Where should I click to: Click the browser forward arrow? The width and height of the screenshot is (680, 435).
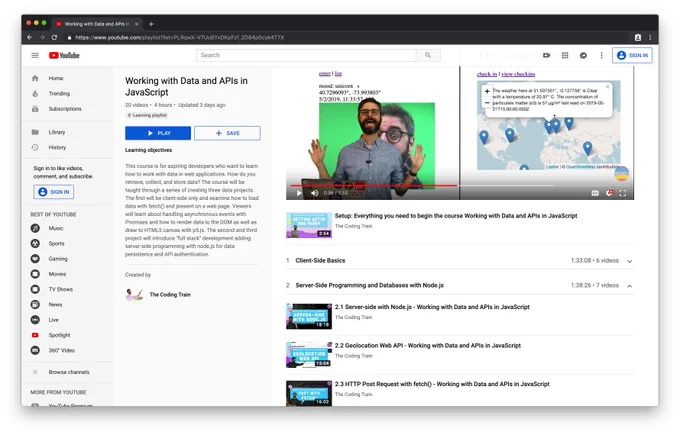click(42, 37)
